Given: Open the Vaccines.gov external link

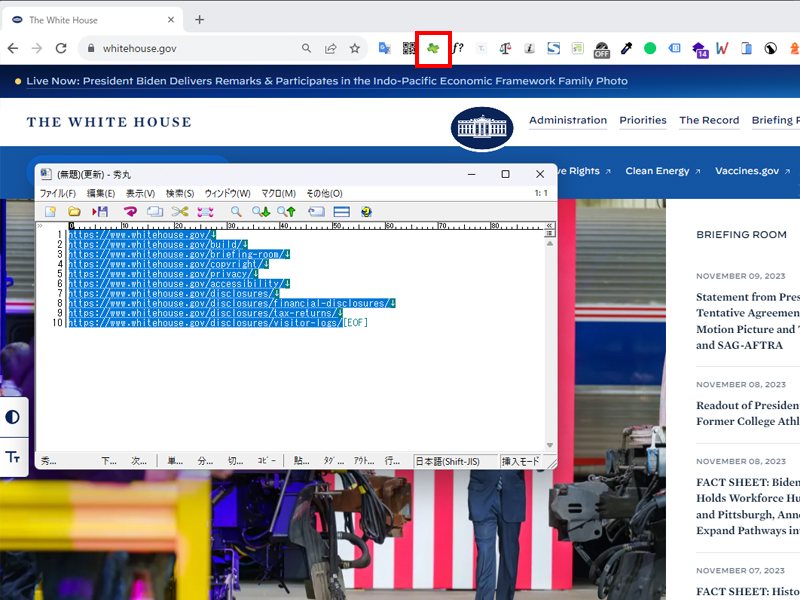Looking at the screenshot, I should click(x=753, y=171).
